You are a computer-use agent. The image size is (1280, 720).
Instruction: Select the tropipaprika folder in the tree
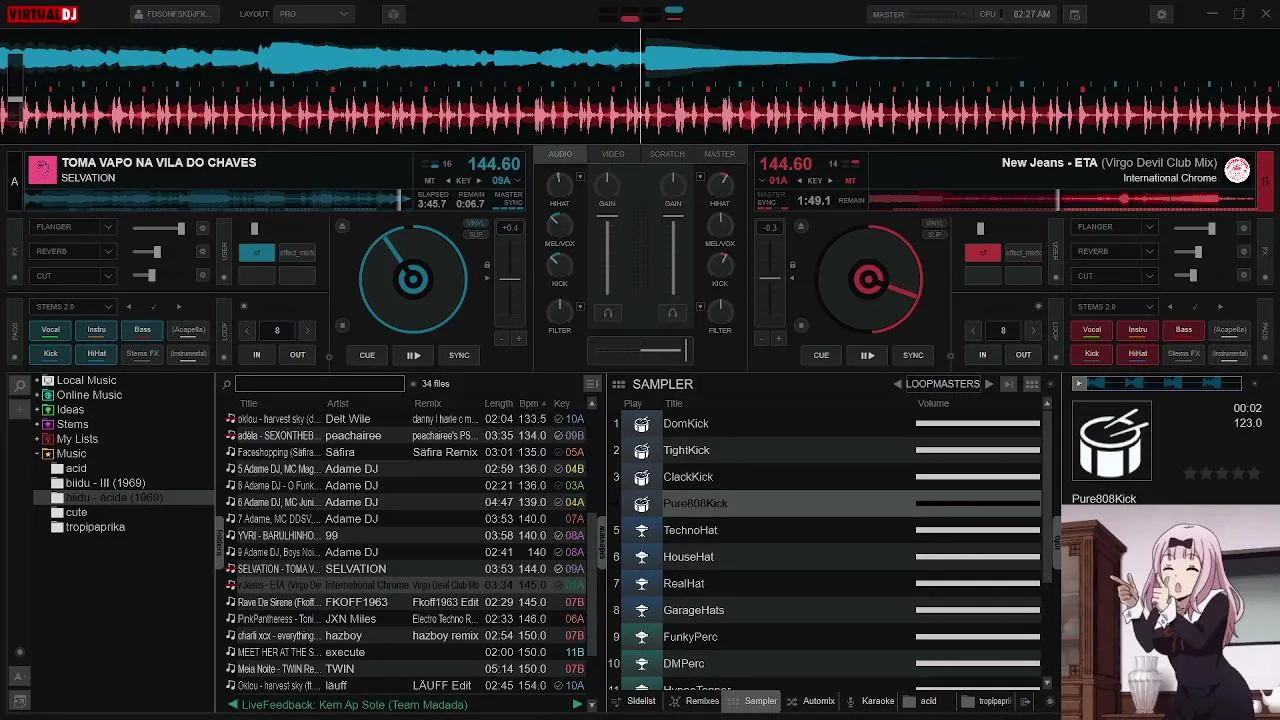point(95,527)
